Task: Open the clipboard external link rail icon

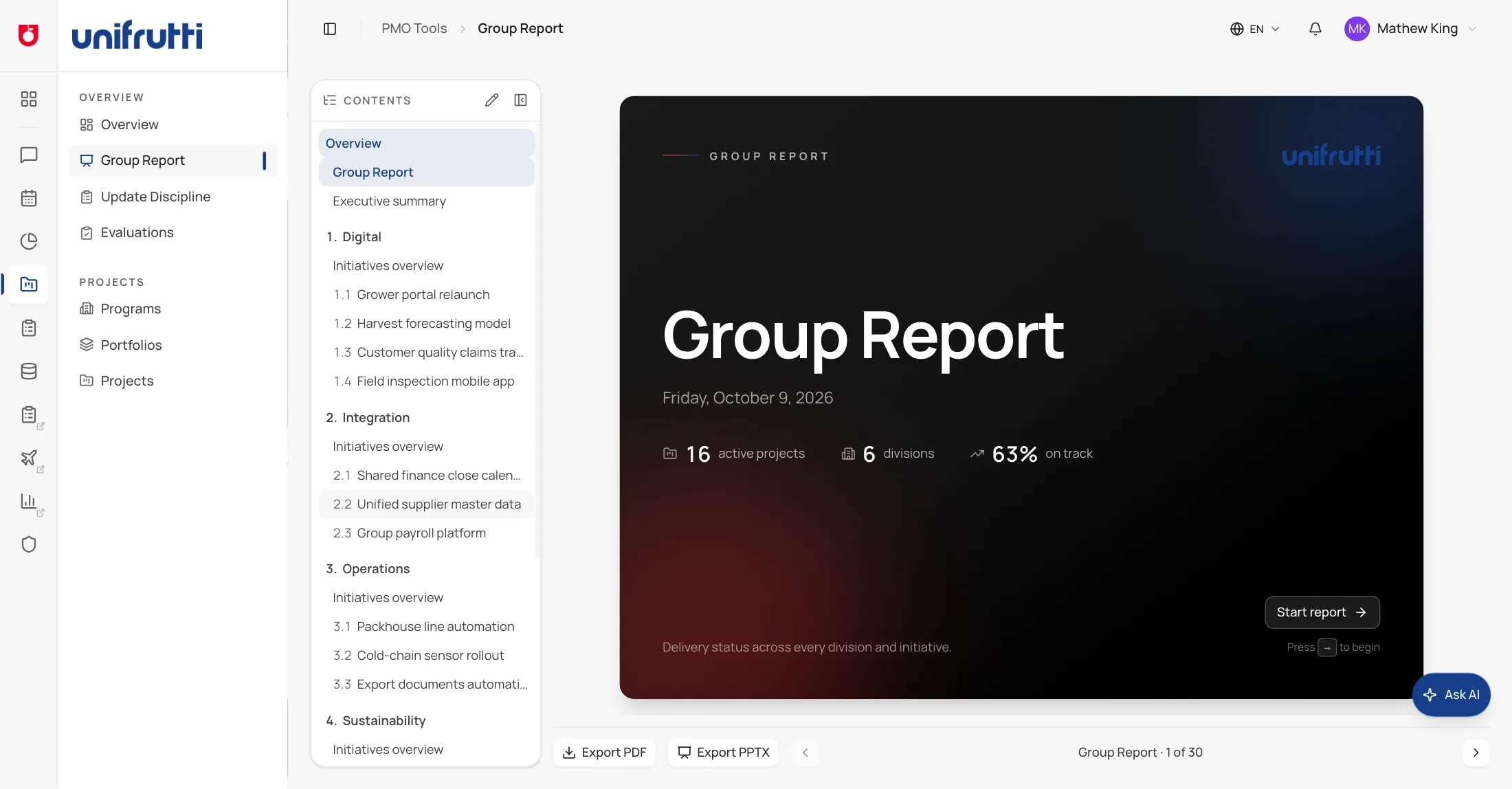Action: (30, 414)
